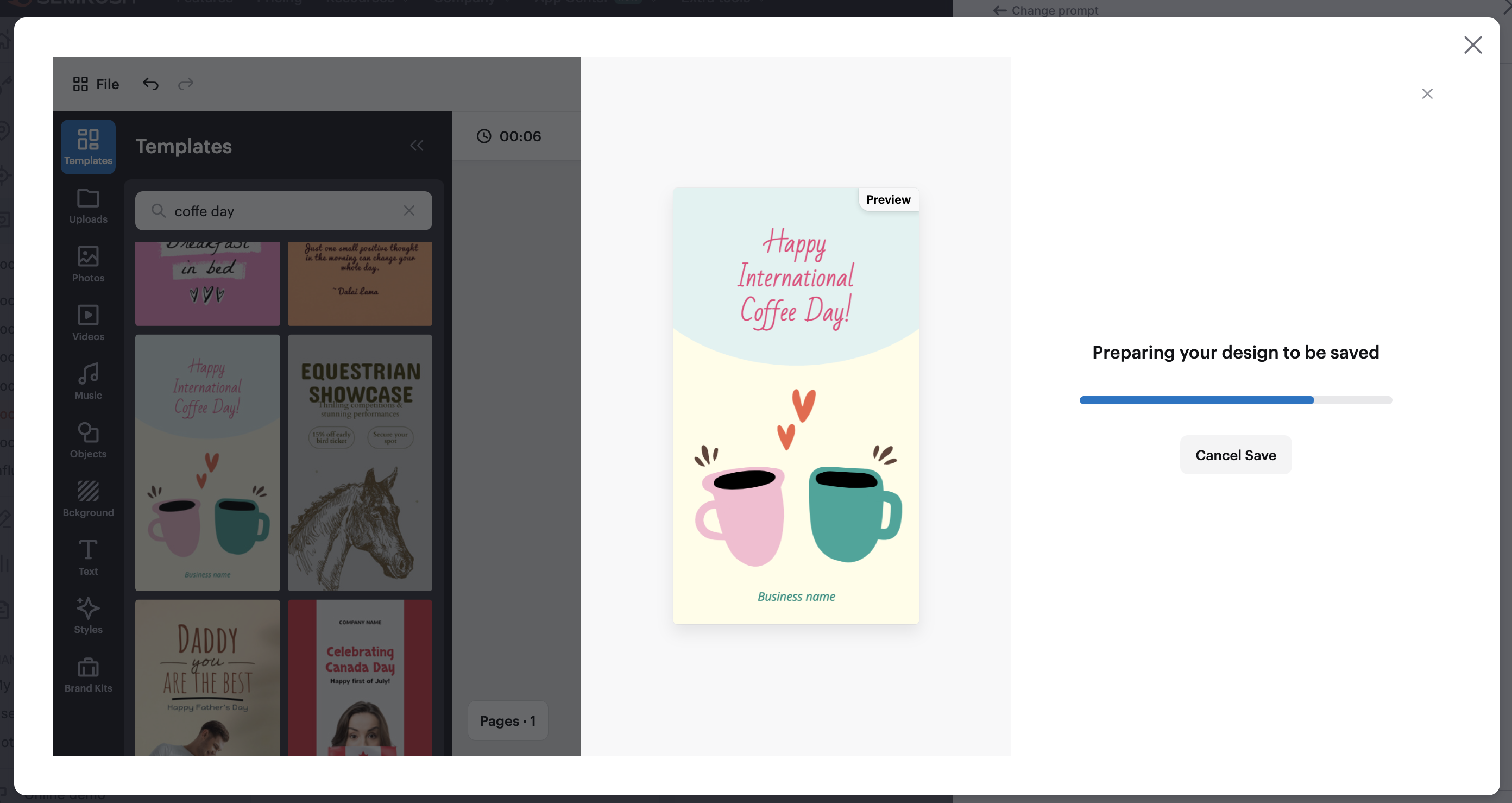Select the 'Daddy you are the best' template
1512x803 pixels.
[x=207, y=678]
